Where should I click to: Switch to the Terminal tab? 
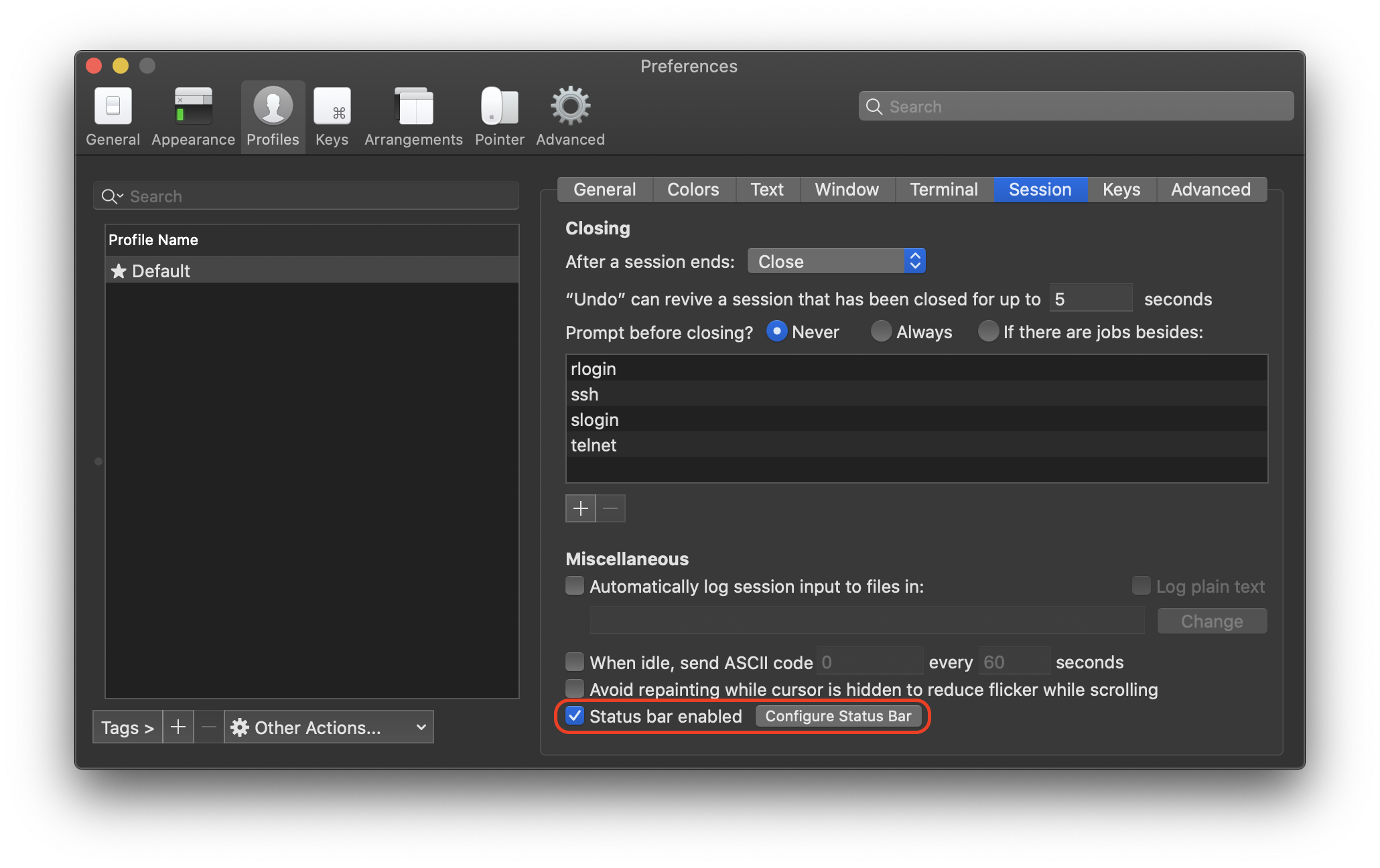point(943,190)
